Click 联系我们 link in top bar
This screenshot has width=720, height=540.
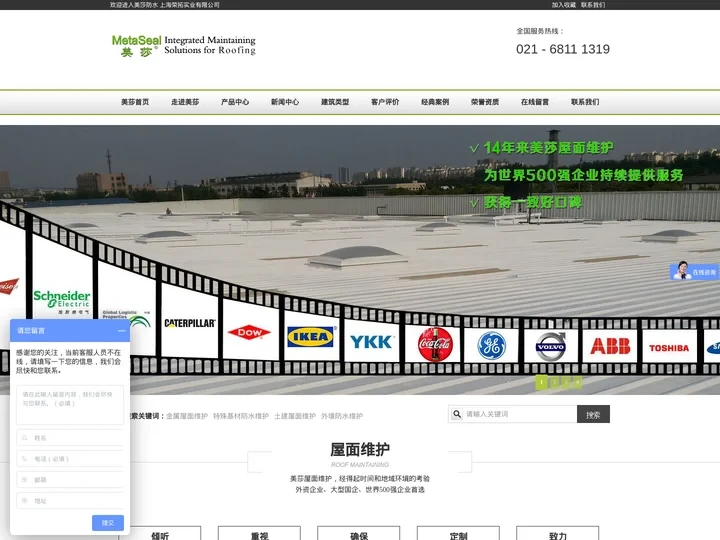pyautogui.click(x=593, y=5)
